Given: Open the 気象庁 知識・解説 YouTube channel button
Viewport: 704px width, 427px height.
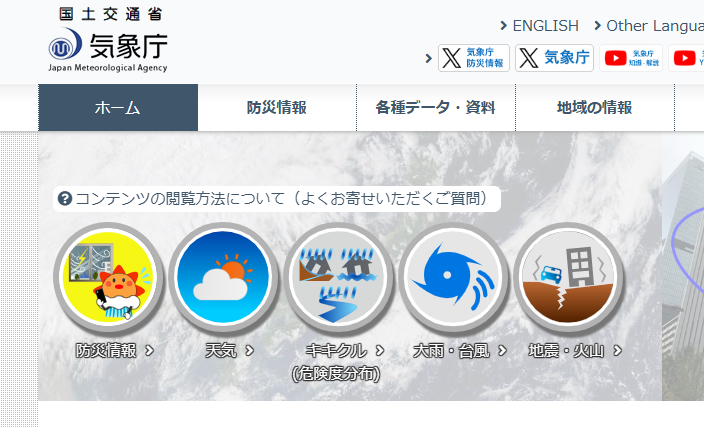Looking at the screenshot, I should point(631,58).
